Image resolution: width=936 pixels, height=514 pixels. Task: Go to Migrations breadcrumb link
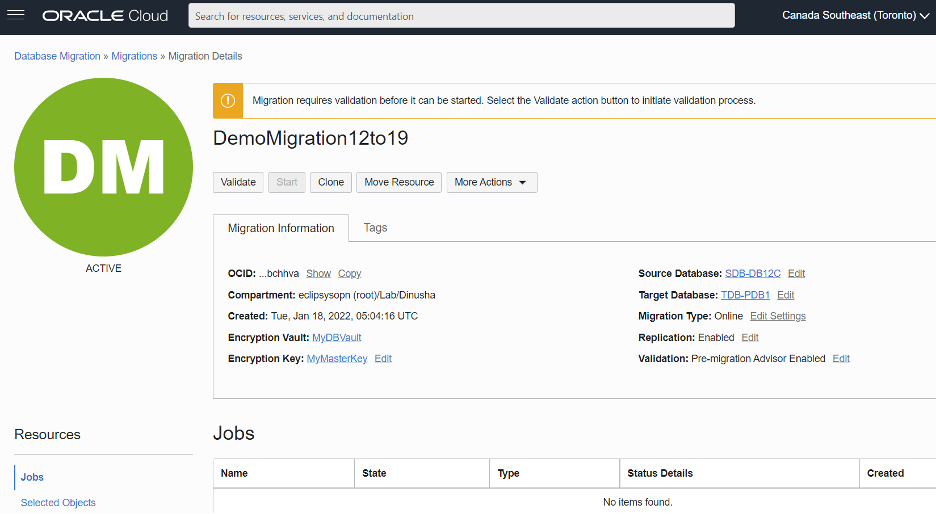click(134, 56)
